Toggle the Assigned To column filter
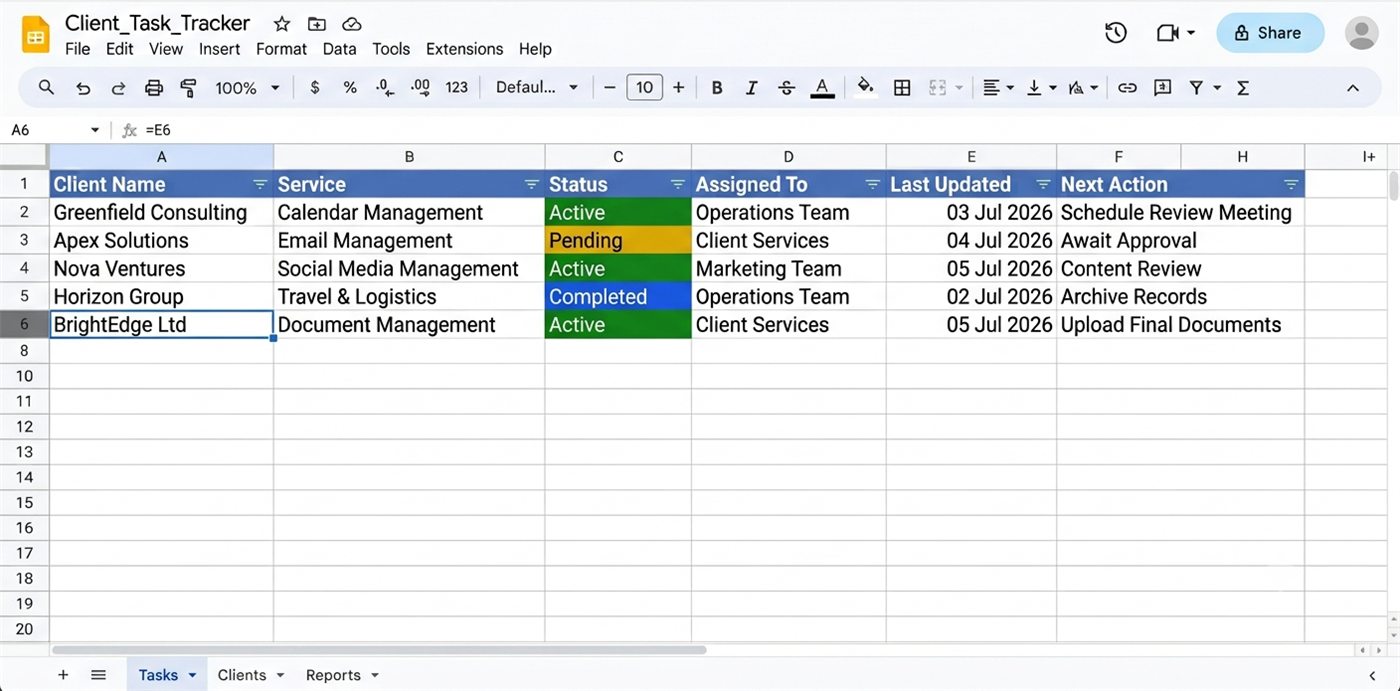The height and width of the screenshot is (691, 1400). [873, 184]
